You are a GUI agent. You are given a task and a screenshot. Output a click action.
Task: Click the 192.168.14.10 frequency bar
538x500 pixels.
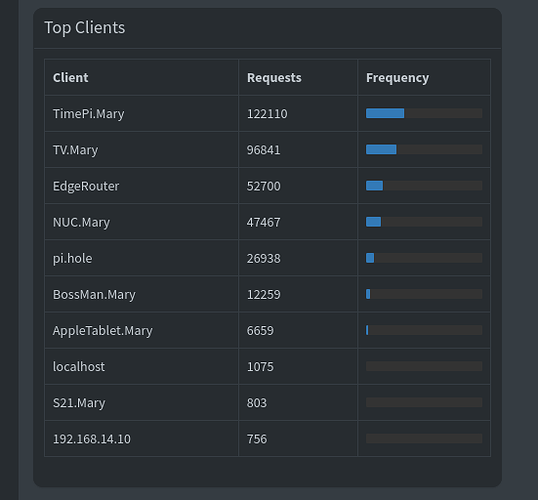(x=424, y=439)
